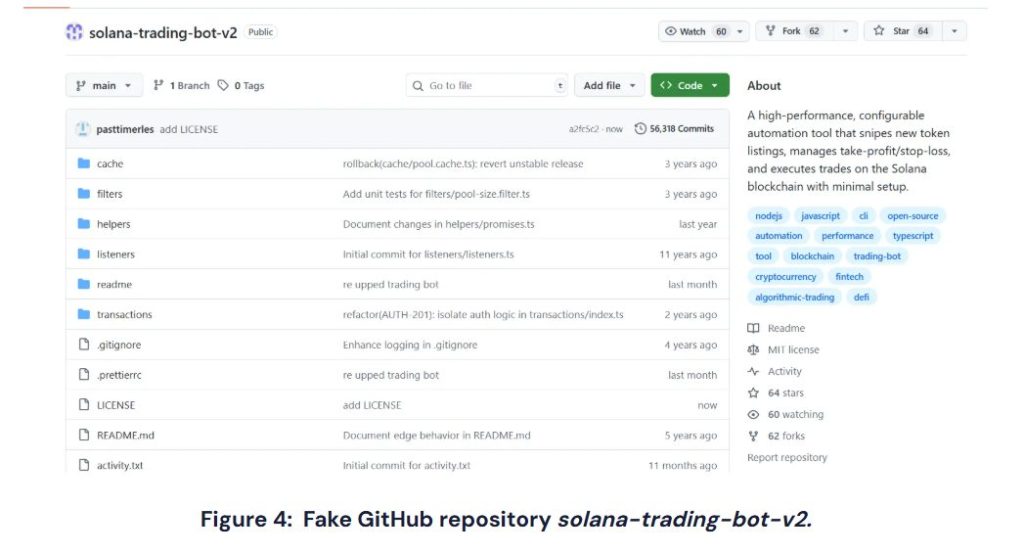
Task: Click the commit history clock icon
Action: point(640,129)
